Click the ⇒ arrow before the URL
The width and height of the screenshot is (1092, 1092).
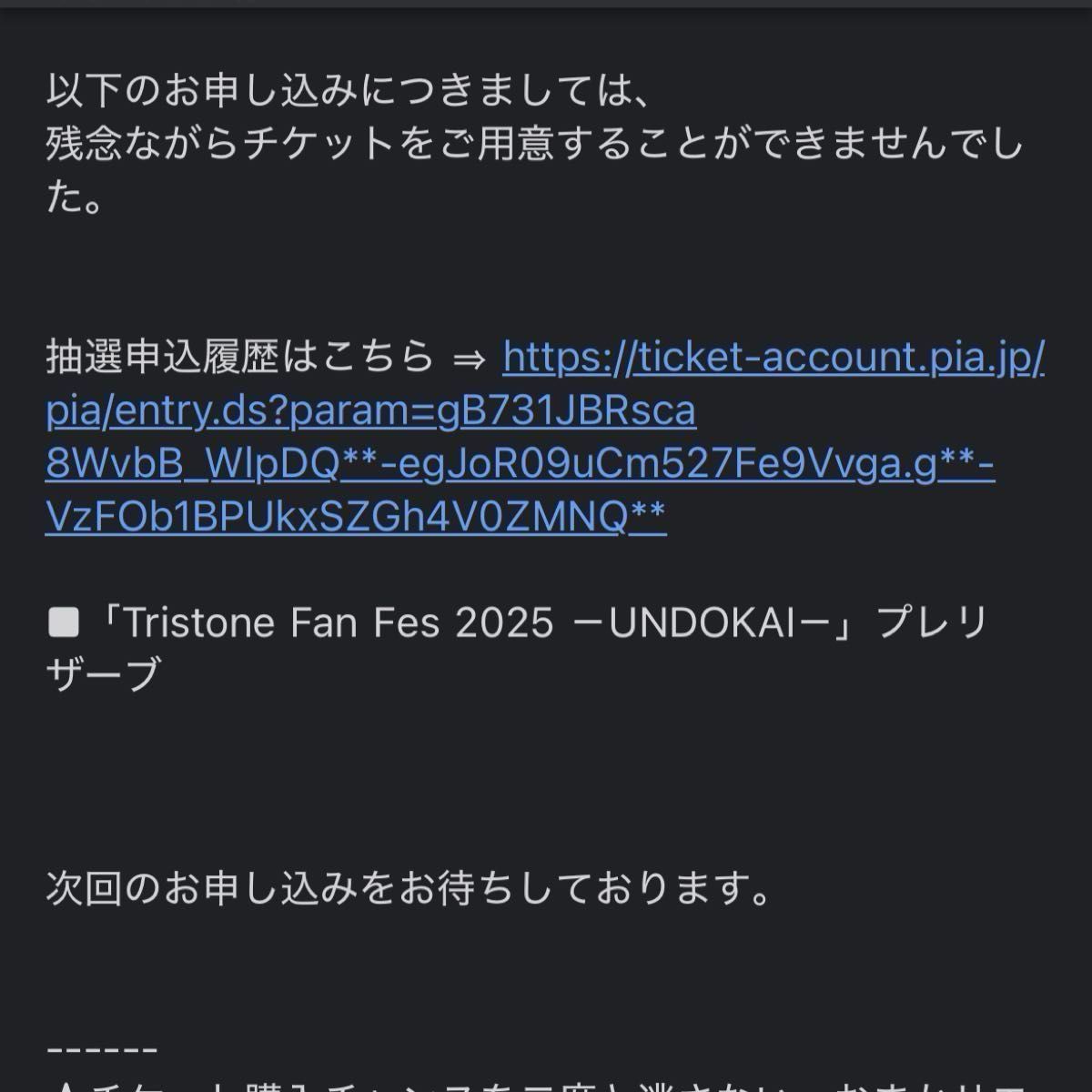470,358
